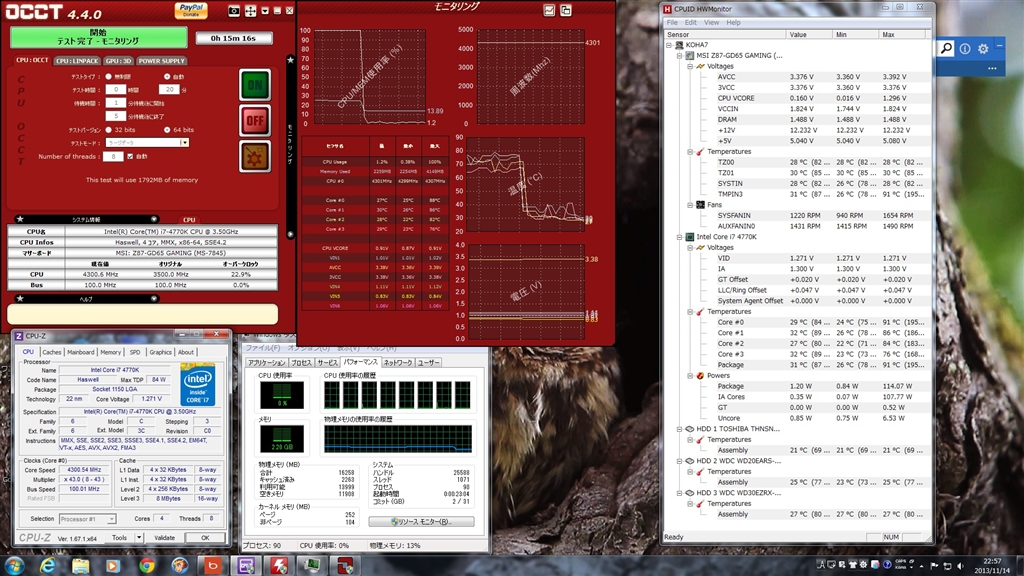1024x576 pixels.
Task: Select the 64 bits radio option
Action: click(165, 130)
